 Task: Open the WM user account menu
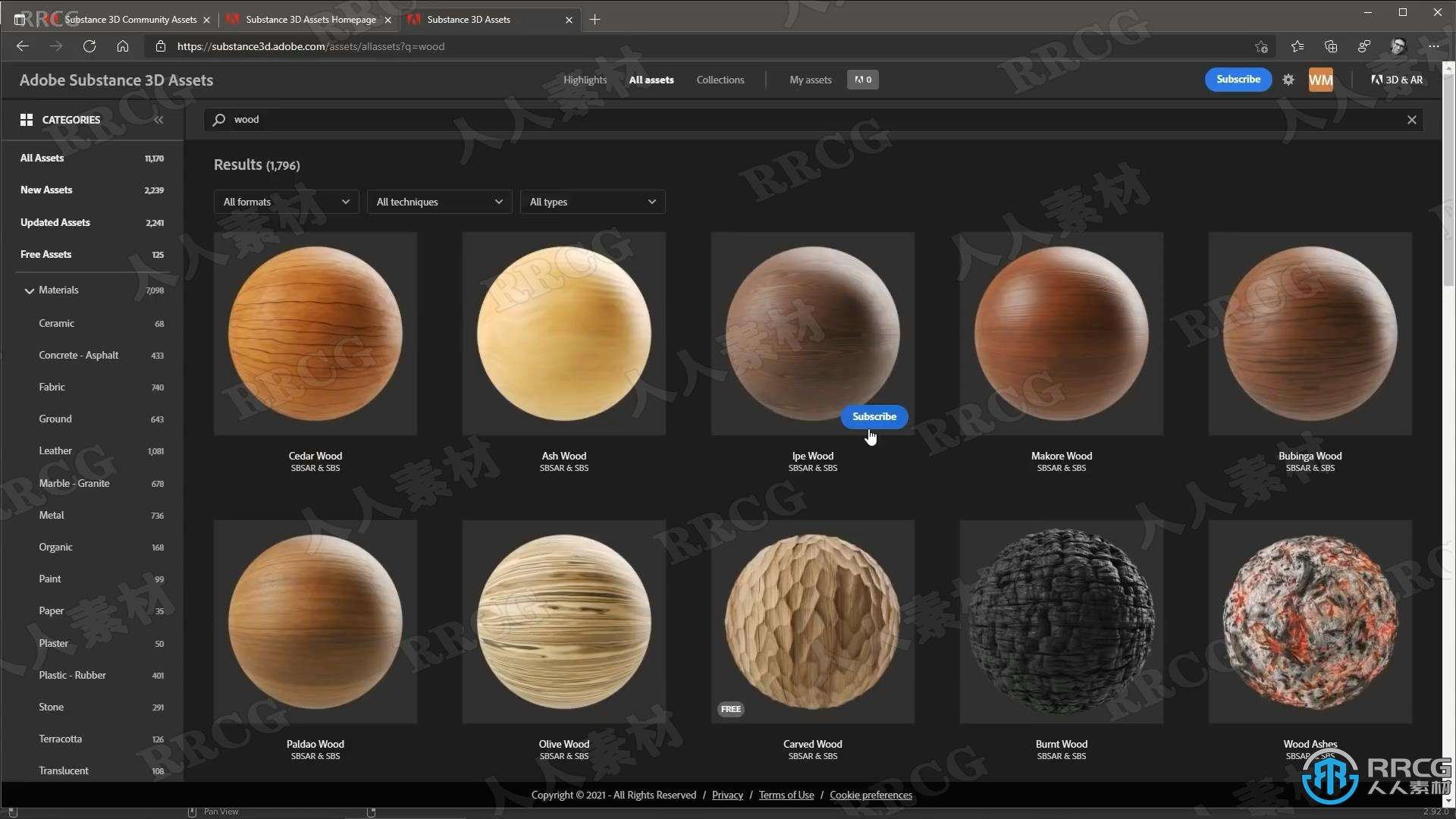click(x=1320, y=80)
